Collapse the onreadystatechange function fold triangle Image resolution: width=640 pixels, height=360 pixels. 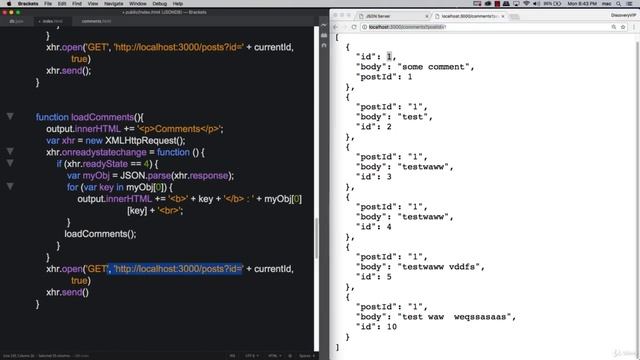point(10,151)
